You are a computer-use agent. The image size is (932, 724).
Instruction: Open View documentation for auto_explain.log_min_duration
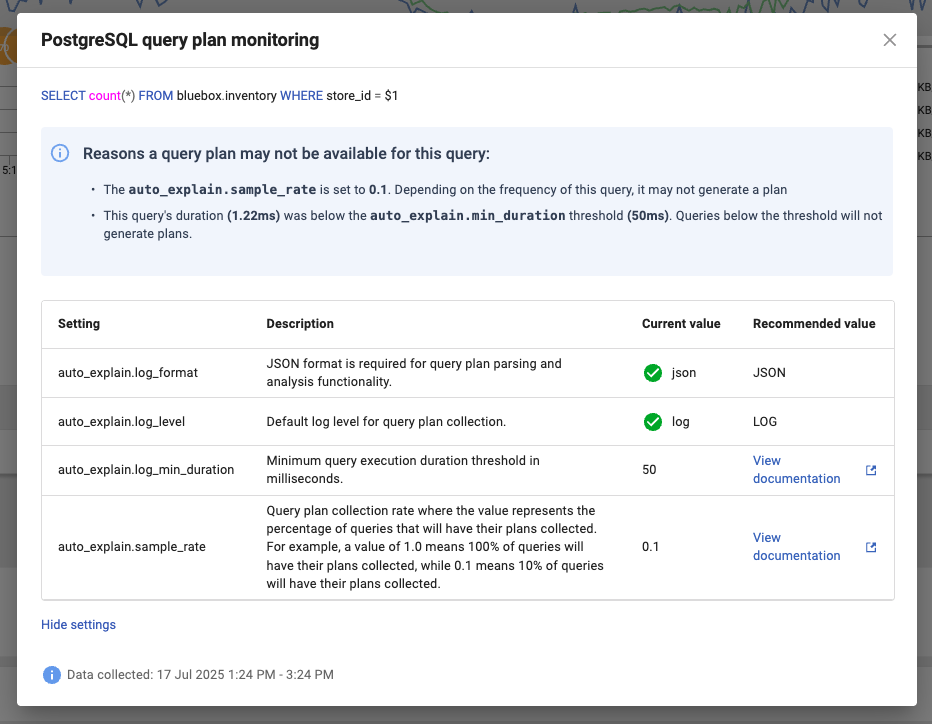pyautogui.click(x=796, y=470)
